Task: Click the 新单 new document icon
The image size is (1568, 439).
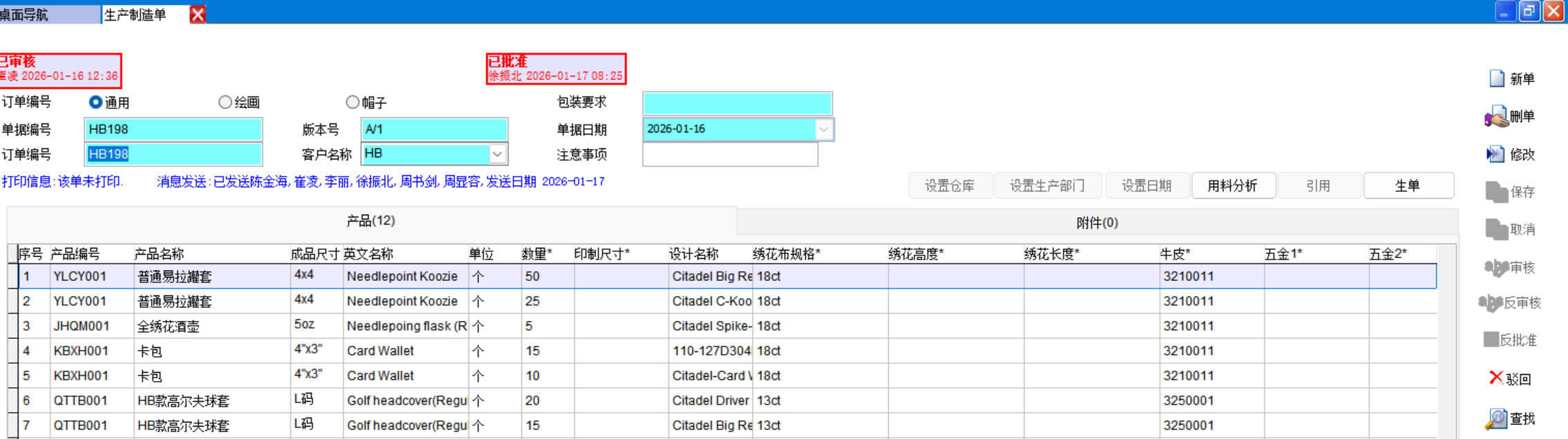Action: 1496,79
